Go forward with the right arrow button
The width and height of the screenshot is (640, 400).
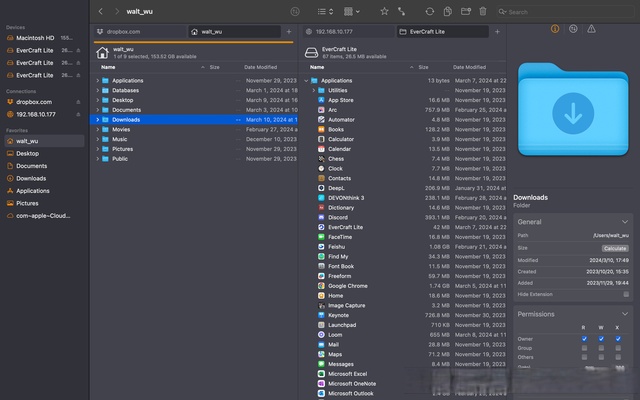[117, 11]
